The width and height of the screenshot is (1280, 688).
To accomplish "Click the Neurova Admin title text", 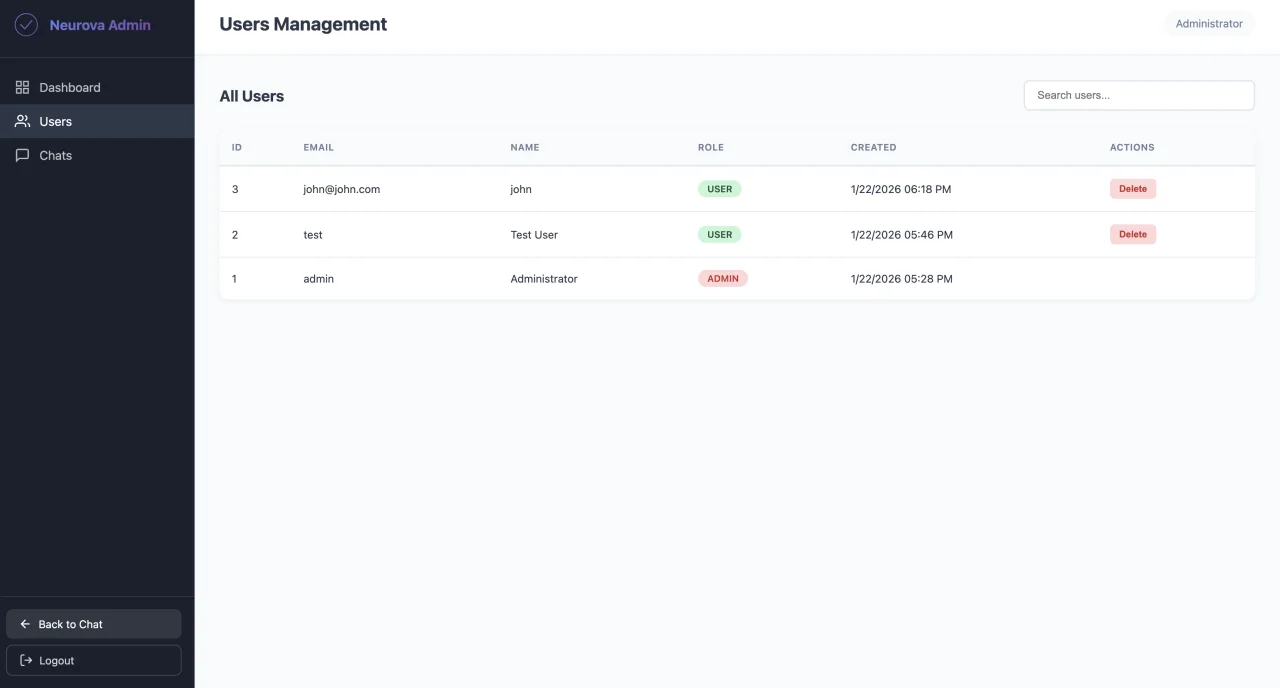I will tap(100, 25).
